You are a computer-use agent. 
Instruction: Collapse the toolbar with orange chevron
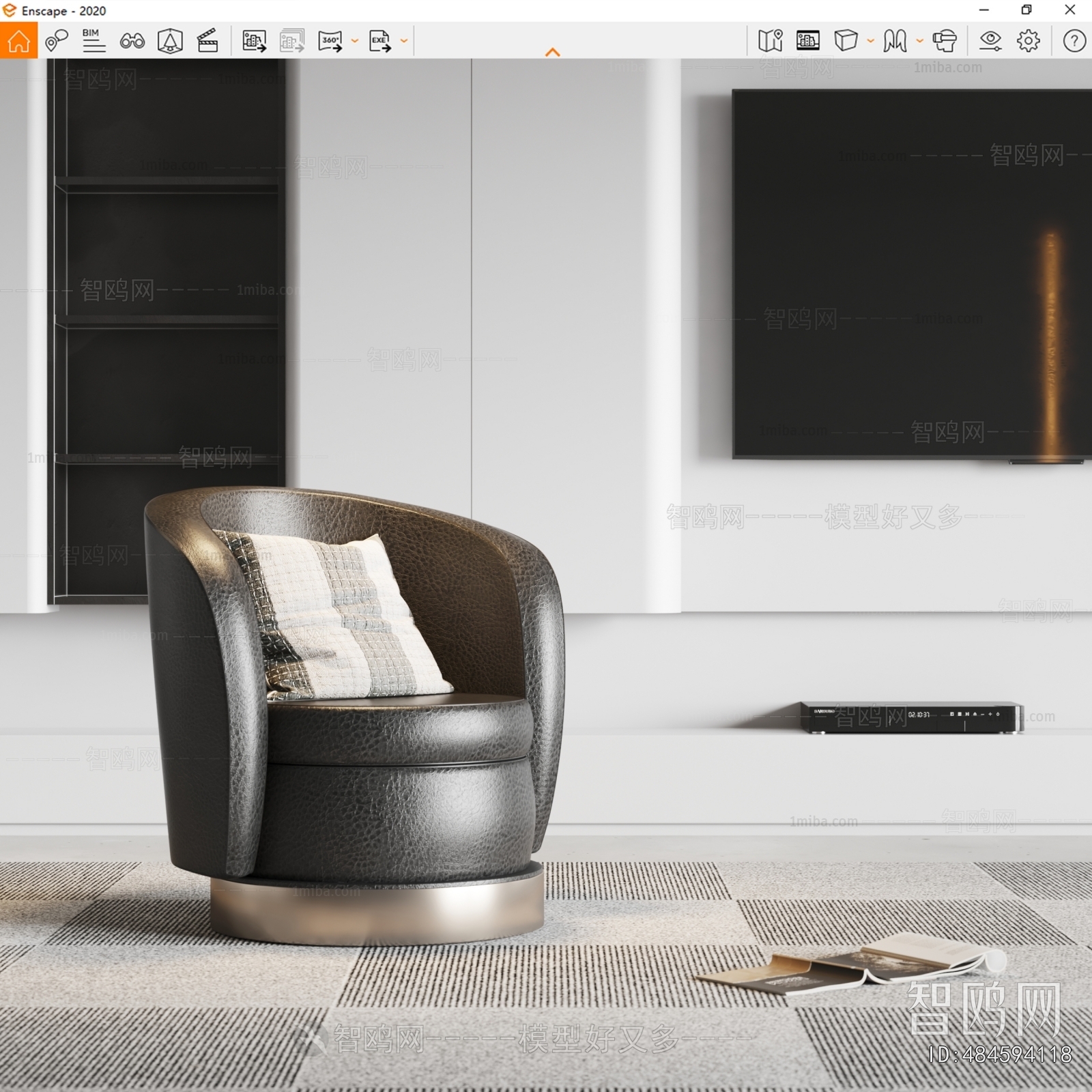[x=553, y=53]
